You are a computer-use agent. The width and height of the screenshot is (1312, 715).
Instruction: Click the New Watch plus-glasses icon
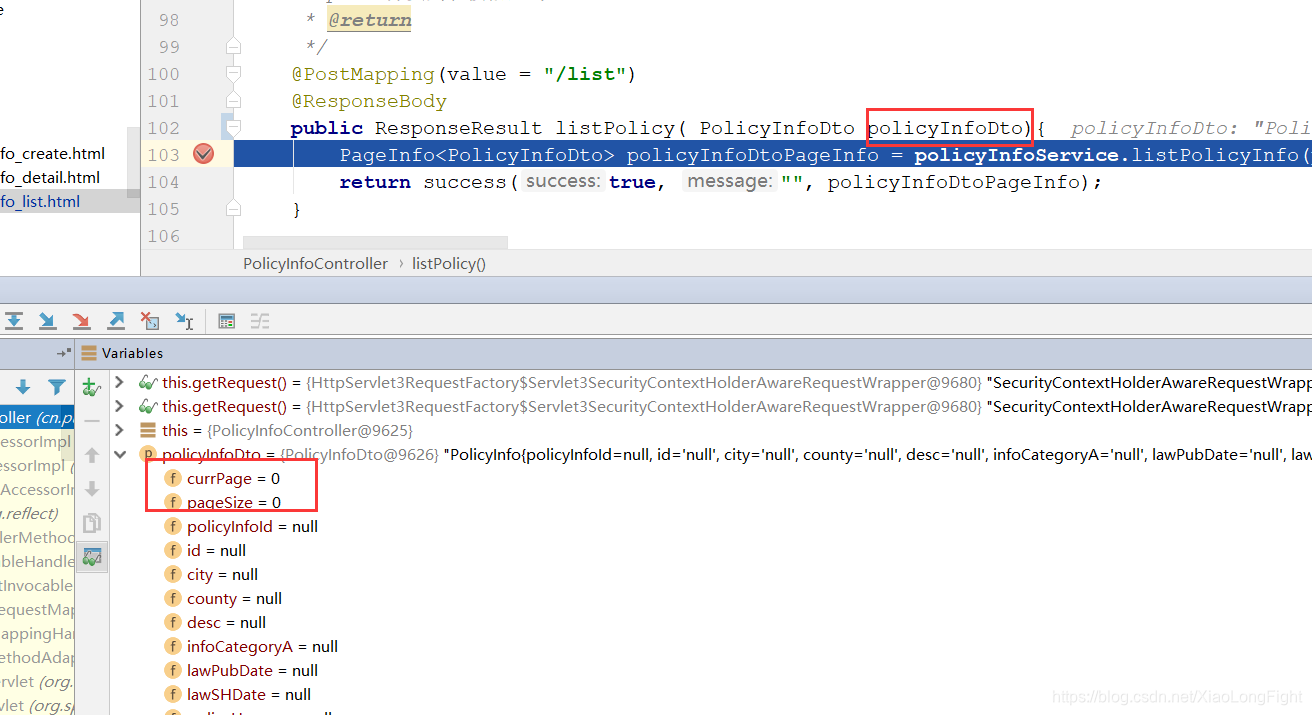(x=91, y=387)
